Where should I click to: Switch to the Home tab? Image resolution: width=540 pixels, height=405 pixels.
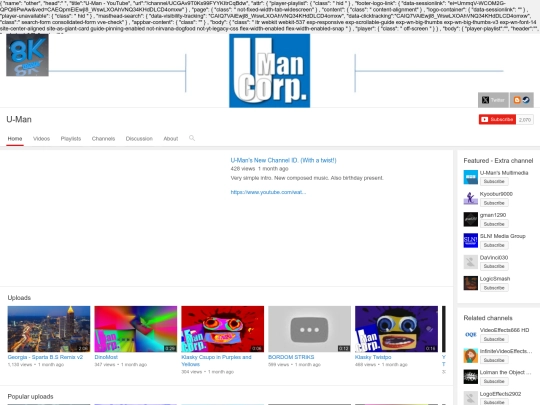tap(15, 138)
